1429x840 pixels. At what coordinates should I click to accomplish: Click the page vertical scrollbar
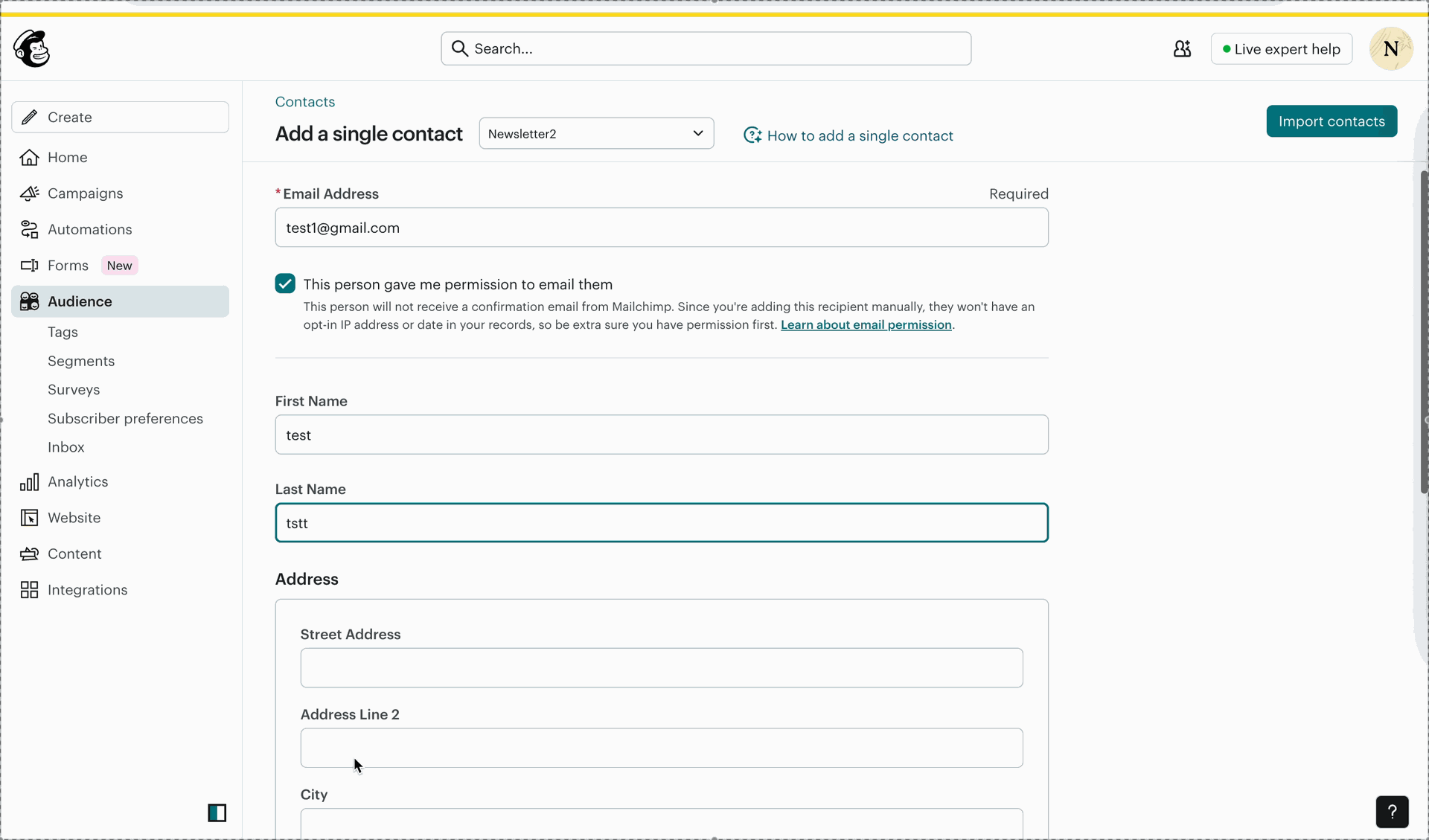[x=1424, y=333]
